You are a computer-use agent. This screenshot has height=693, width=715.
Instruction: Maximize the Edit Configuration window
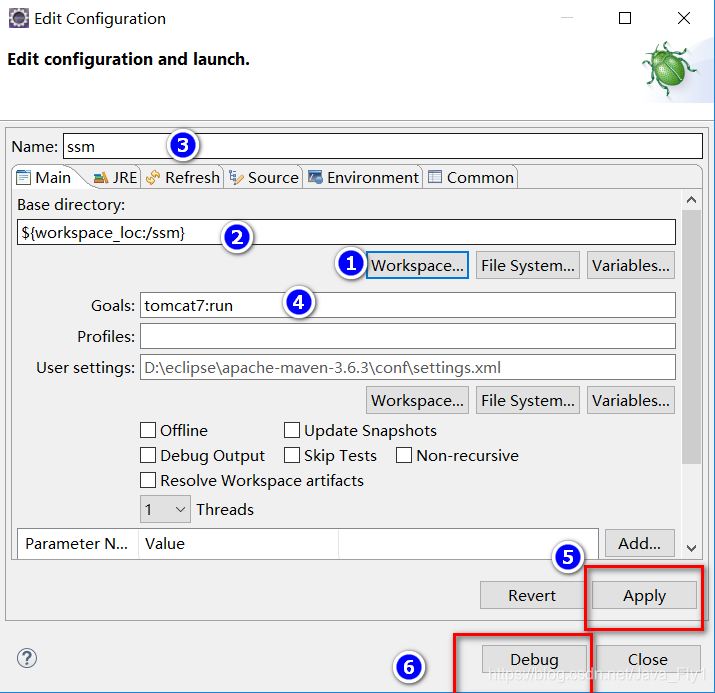tap(625, 18)
